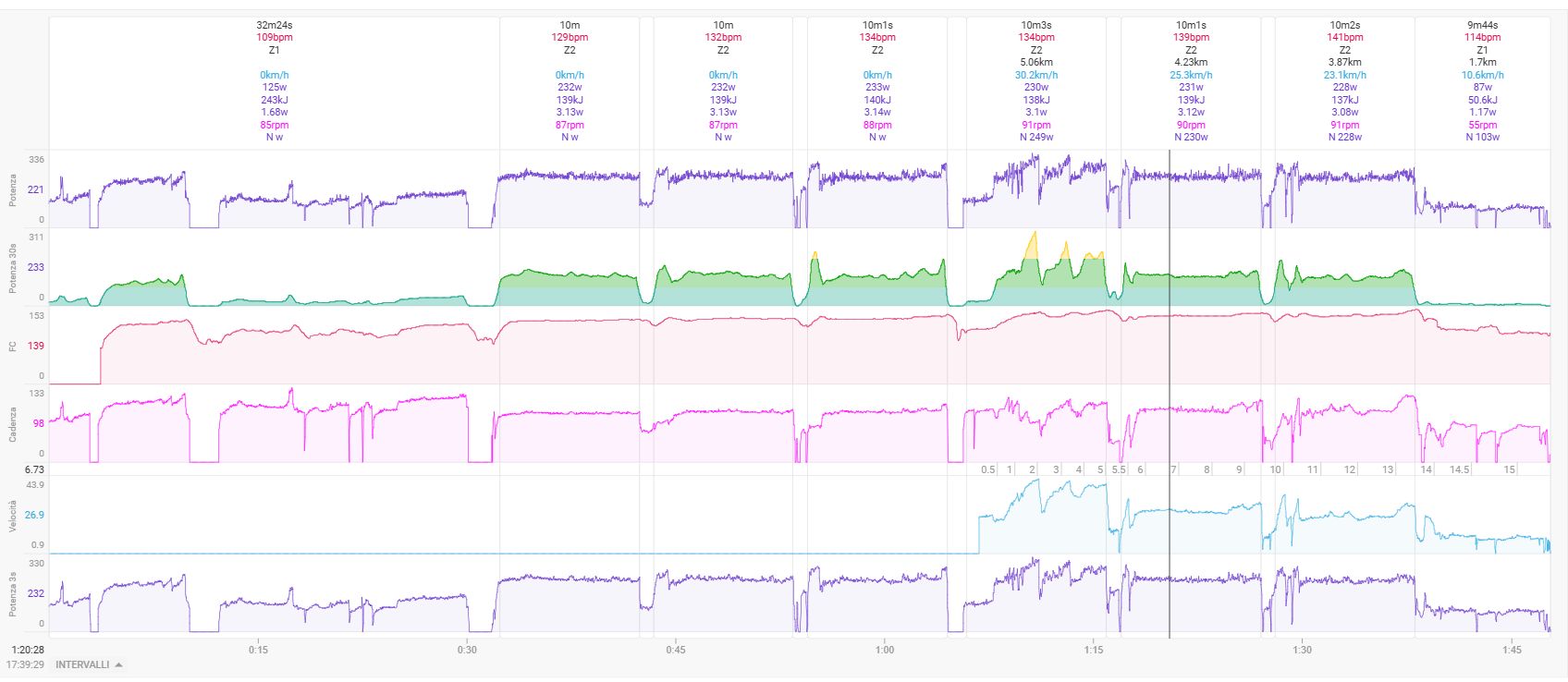Image resolution: width=1568 pixels, height=682 pixels.
Task: Click the 0:30 tick on time axis
Action: [467, 650]
